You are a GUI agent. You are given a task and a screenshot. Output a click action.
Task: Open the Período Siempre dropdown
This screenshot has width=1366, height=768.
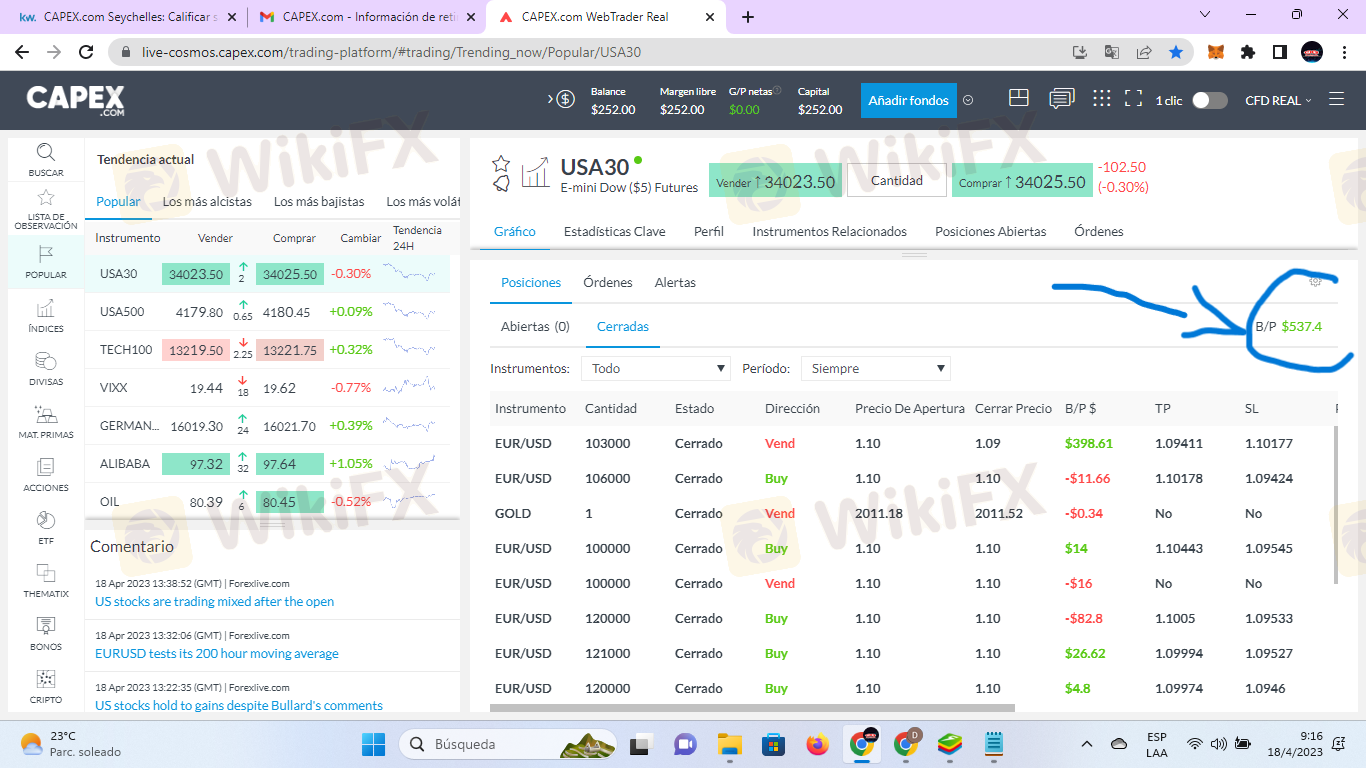(875, 369)
